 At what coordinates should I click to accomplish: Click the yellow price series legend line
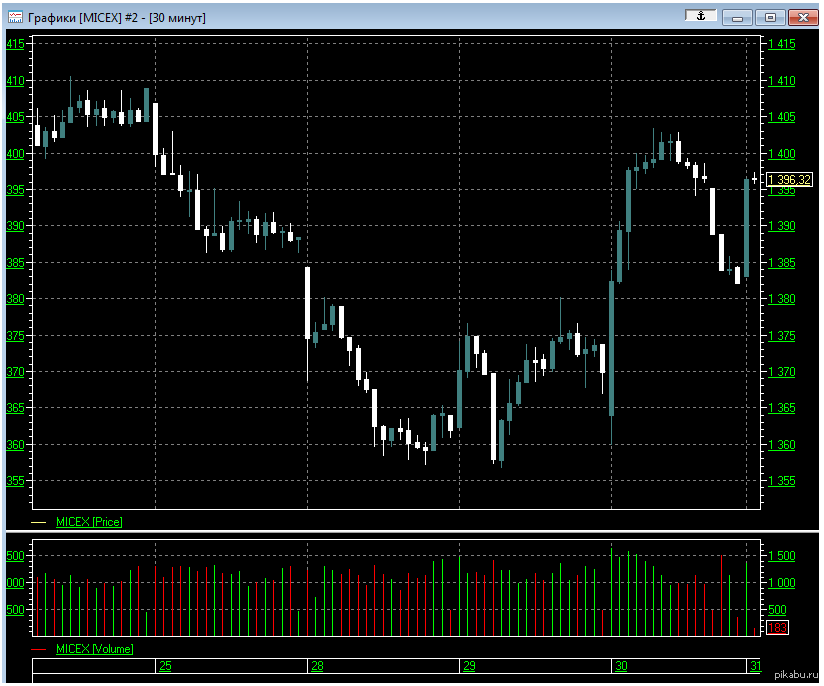point(39,523)
